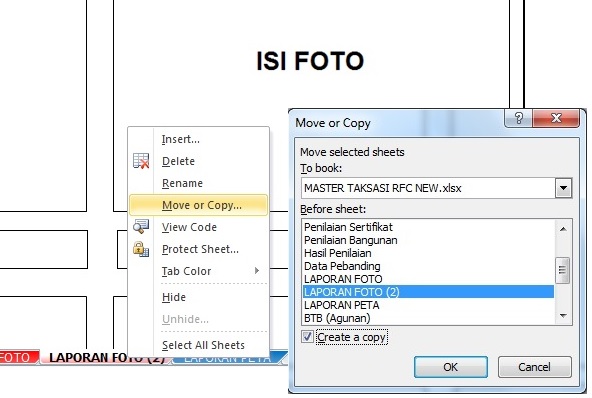Click the Delete sheet icon
The image size is (592, 398).
(x=141, y=161)
